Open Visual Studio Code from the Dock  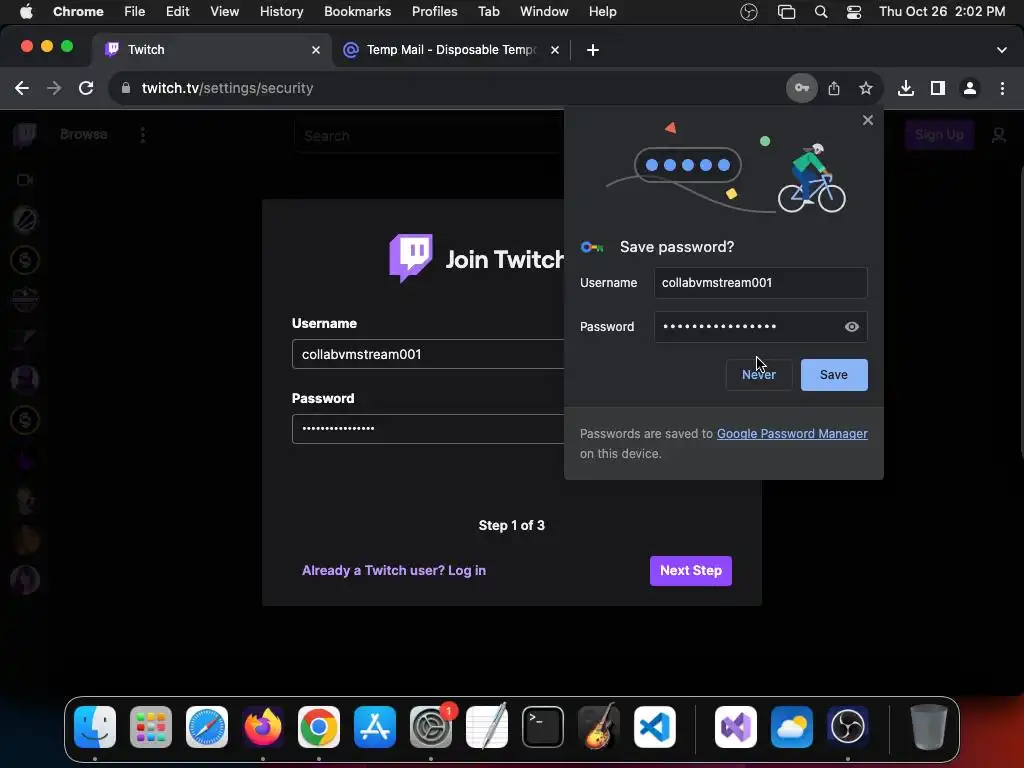tap(654, 727)
